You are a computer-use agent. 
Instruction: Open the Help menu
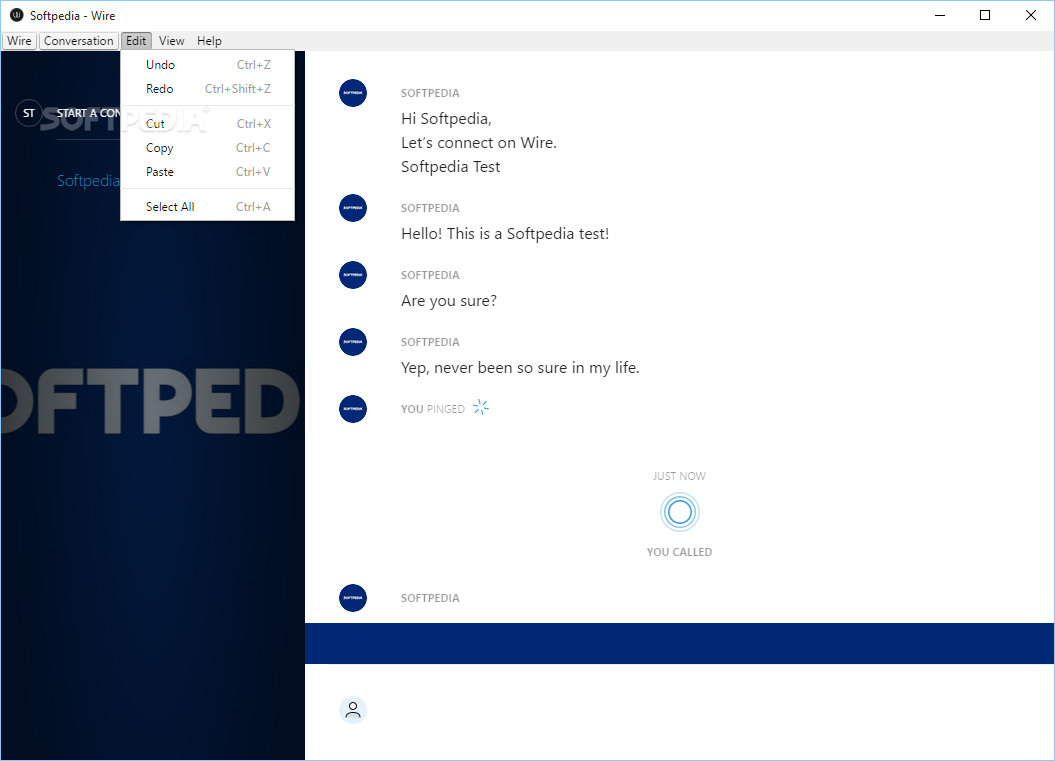click(x=209, y=41)
